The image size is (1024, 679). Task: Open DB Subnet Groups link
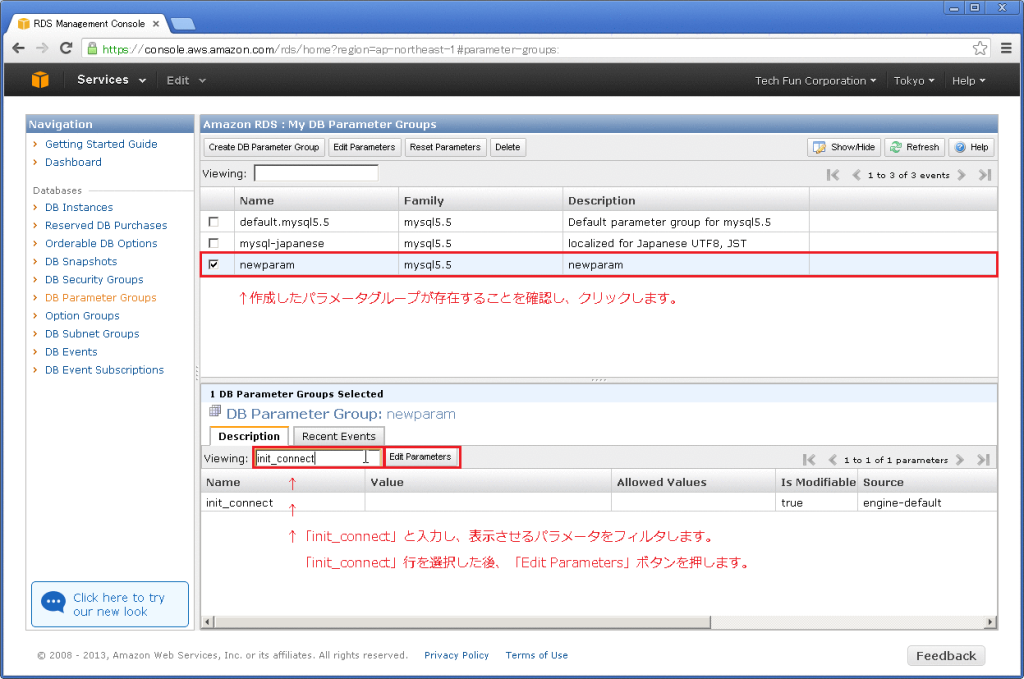[x=92, y=334]
